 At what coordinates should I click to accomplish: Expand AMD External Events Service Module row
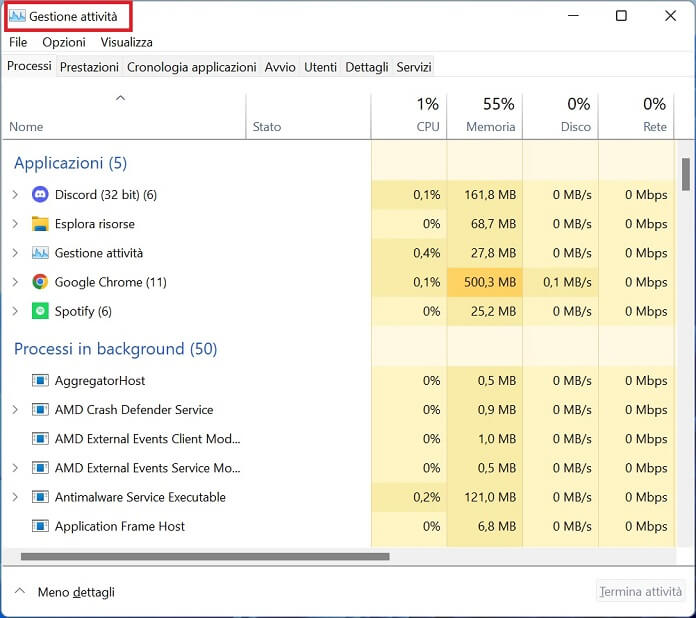(15, 468)
